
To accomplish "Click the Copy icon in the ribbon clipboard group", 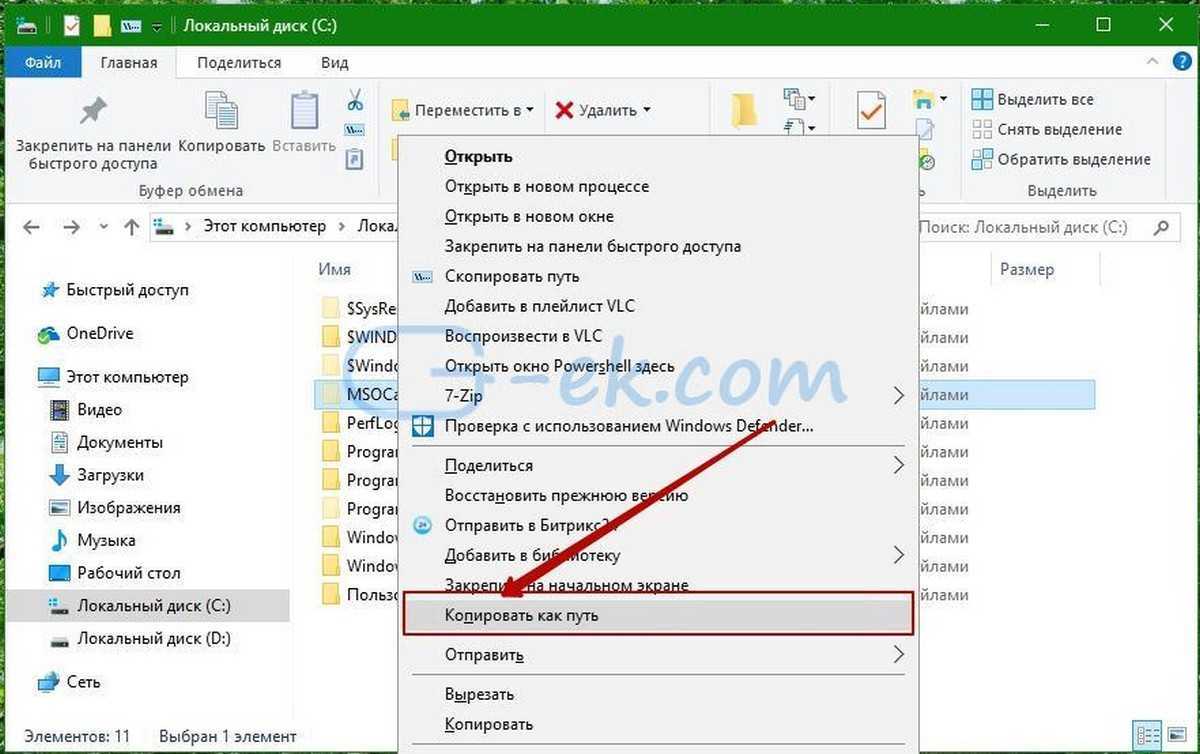I will pos(221,110).
